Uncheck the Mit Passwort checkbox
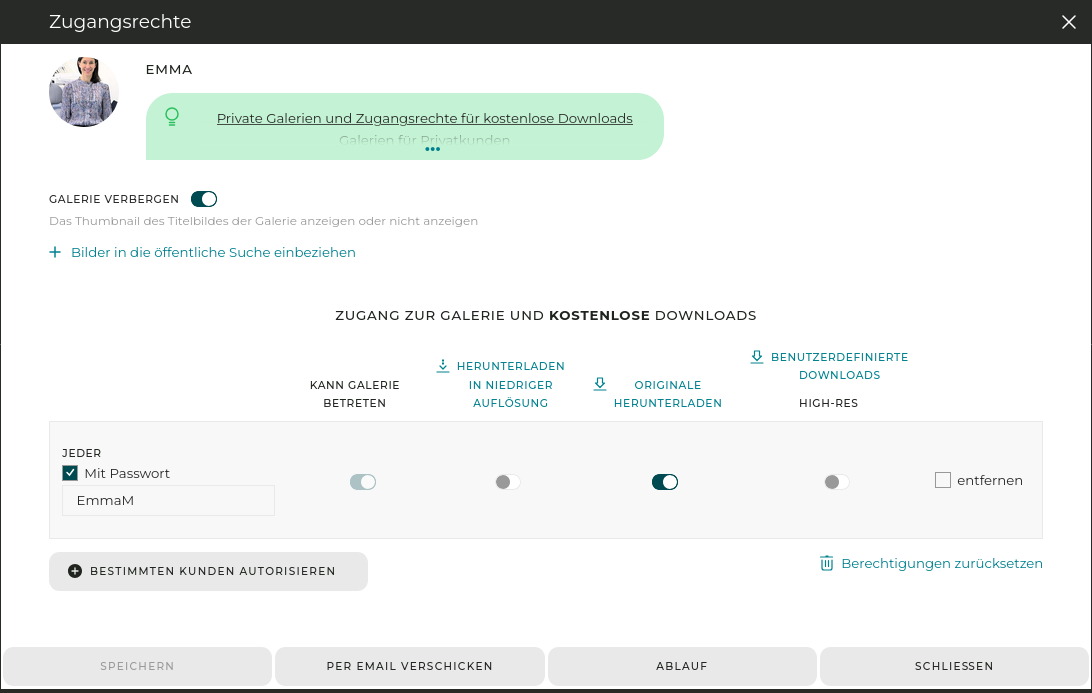Image resolution: width=1092 pixels, height=693 pixels. click(69, 472)
